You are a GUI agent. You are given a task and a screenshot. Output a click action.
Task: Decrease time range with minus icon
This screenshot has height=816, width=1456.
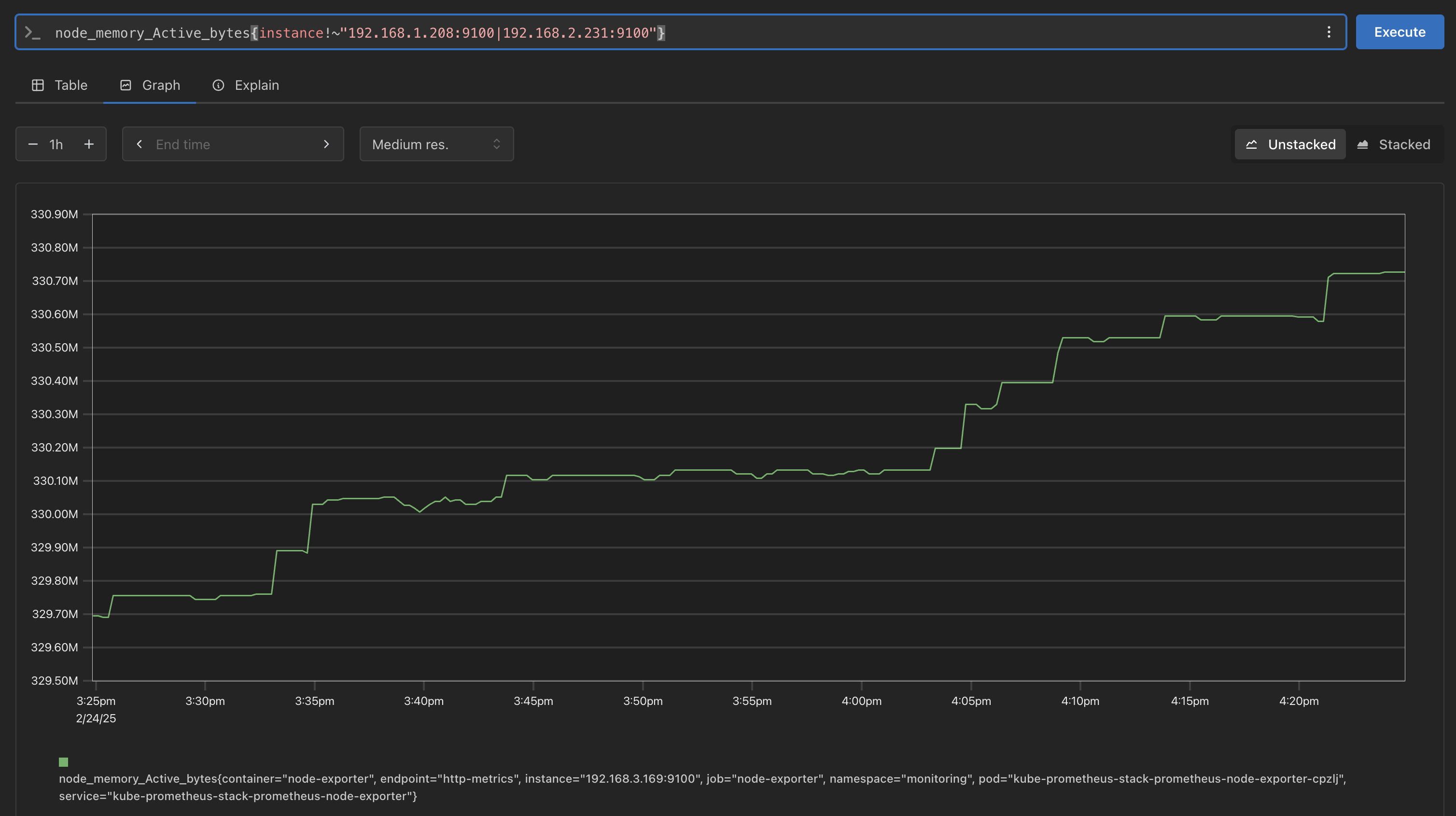pos(33,144)
